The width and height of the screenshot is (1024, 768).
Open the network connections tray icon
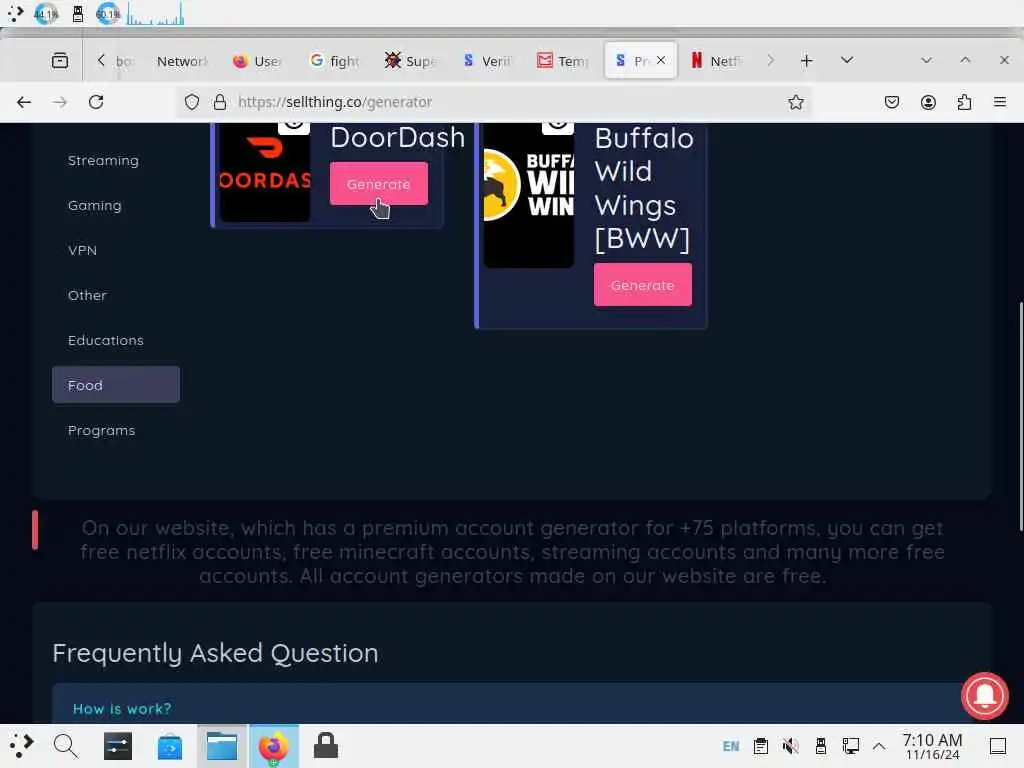click(x=850, y=746)
